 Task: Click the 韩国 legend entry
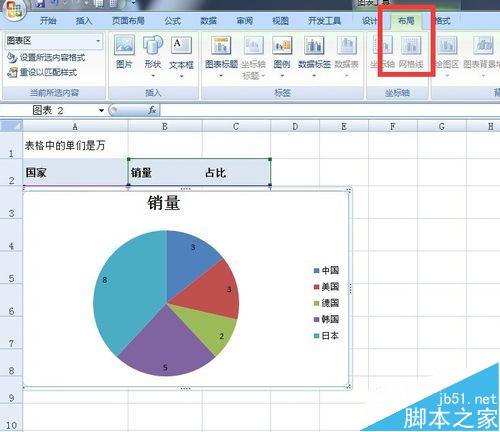pyautogui.click(x=326, y=319)
